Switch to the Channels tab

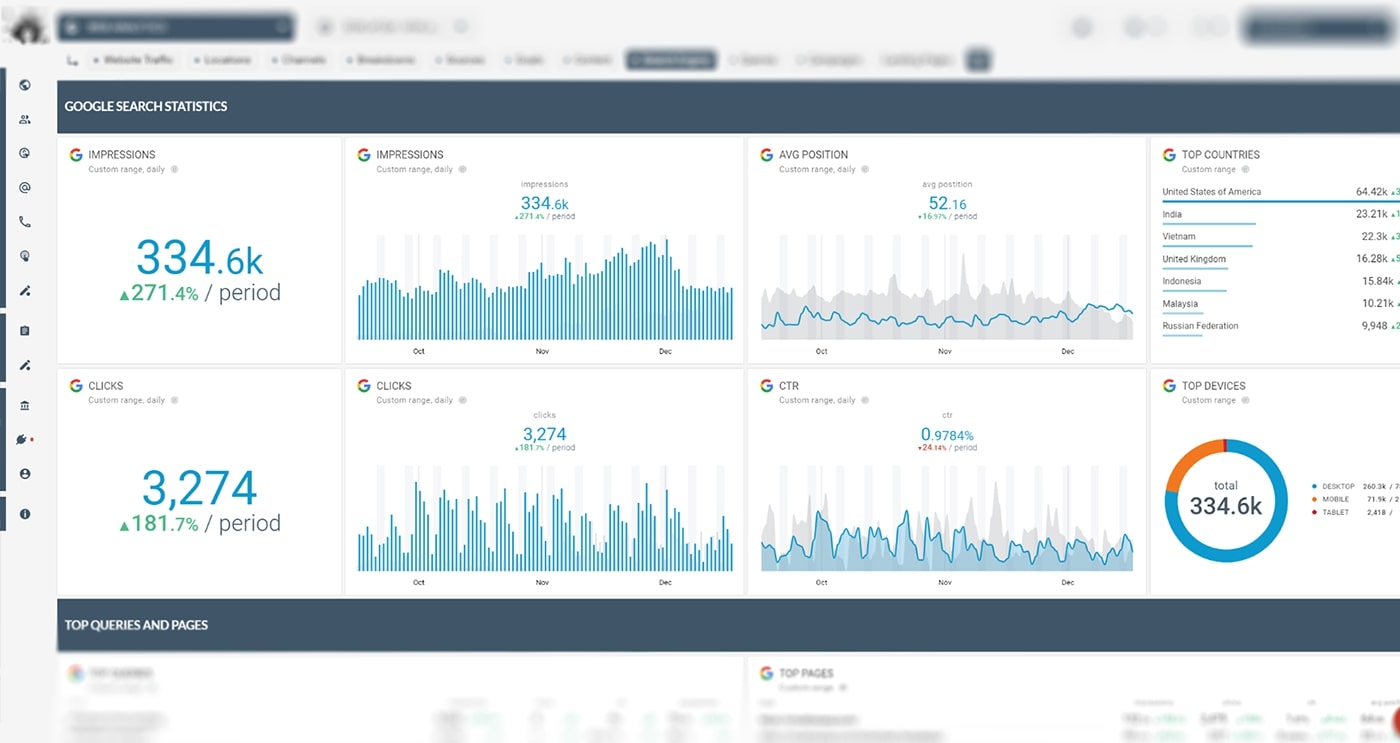pos(298,60)
